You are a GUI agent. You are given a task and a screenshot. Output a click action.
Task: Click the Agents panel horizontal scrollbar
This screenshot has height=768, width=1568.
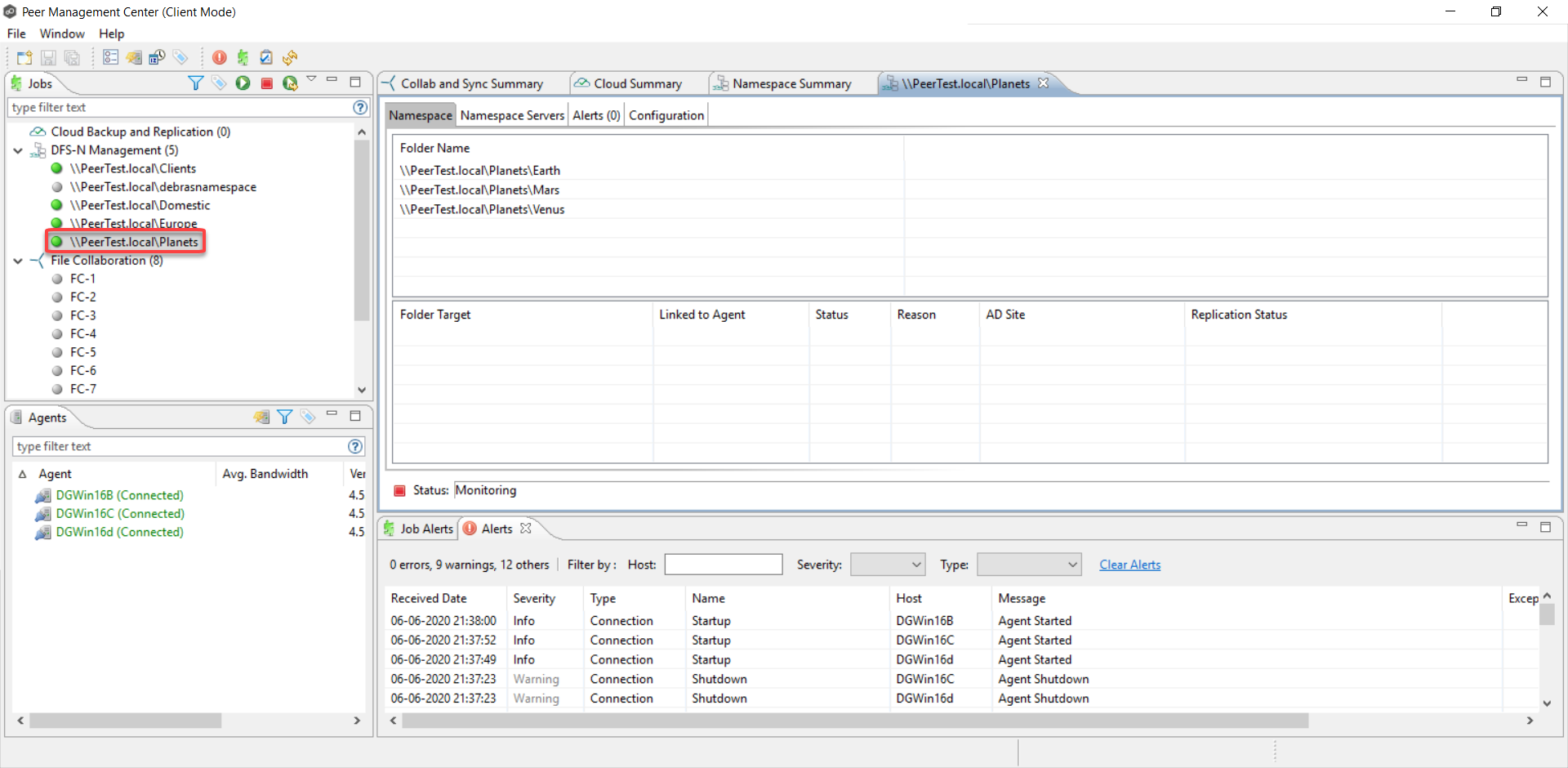pyautogui.click(x=125, y=720)
